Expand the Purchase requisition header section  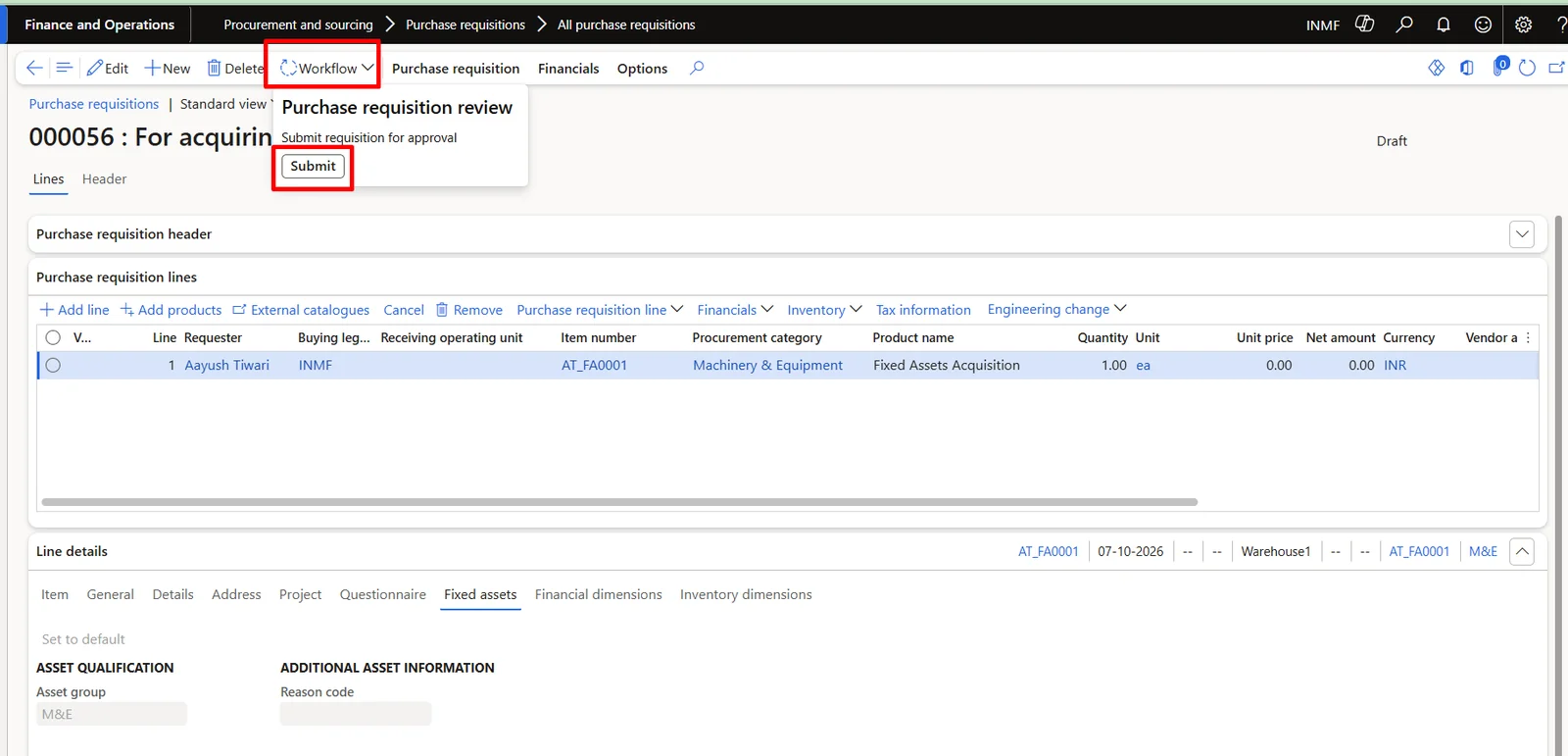(1522, 234)
